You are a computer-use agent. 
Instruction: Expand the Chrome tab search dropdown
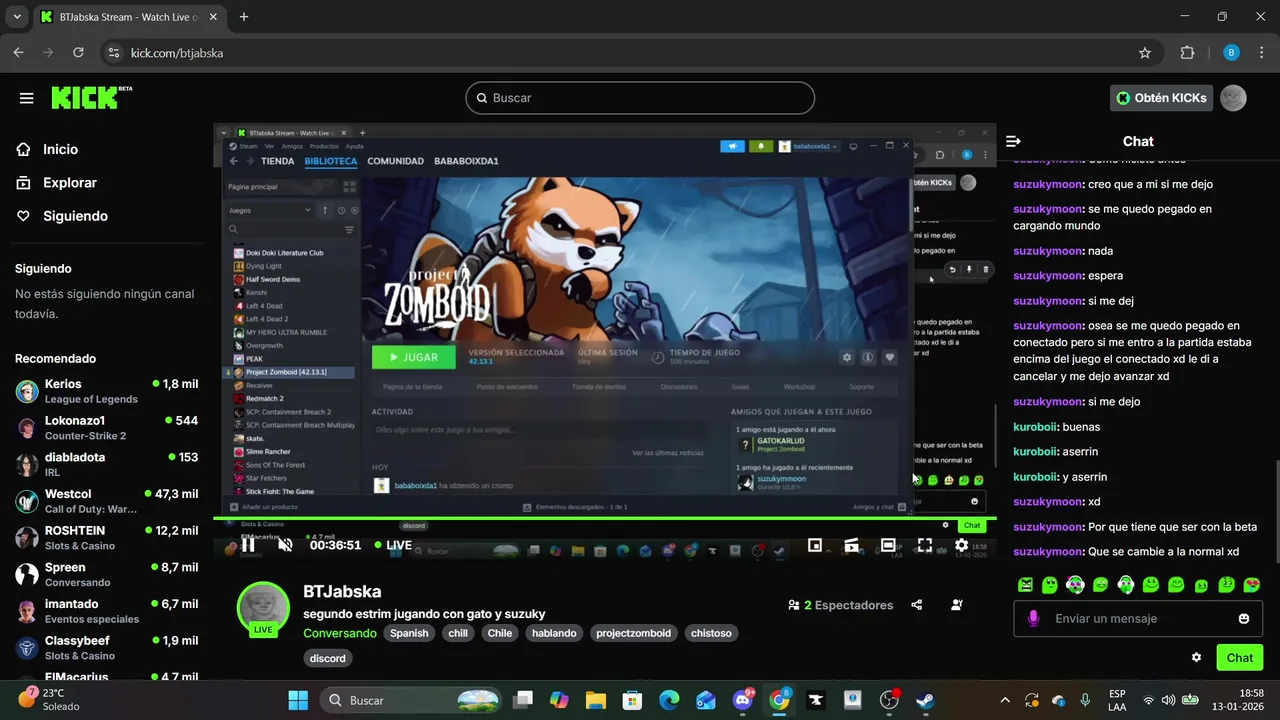[x=17, y=17]
